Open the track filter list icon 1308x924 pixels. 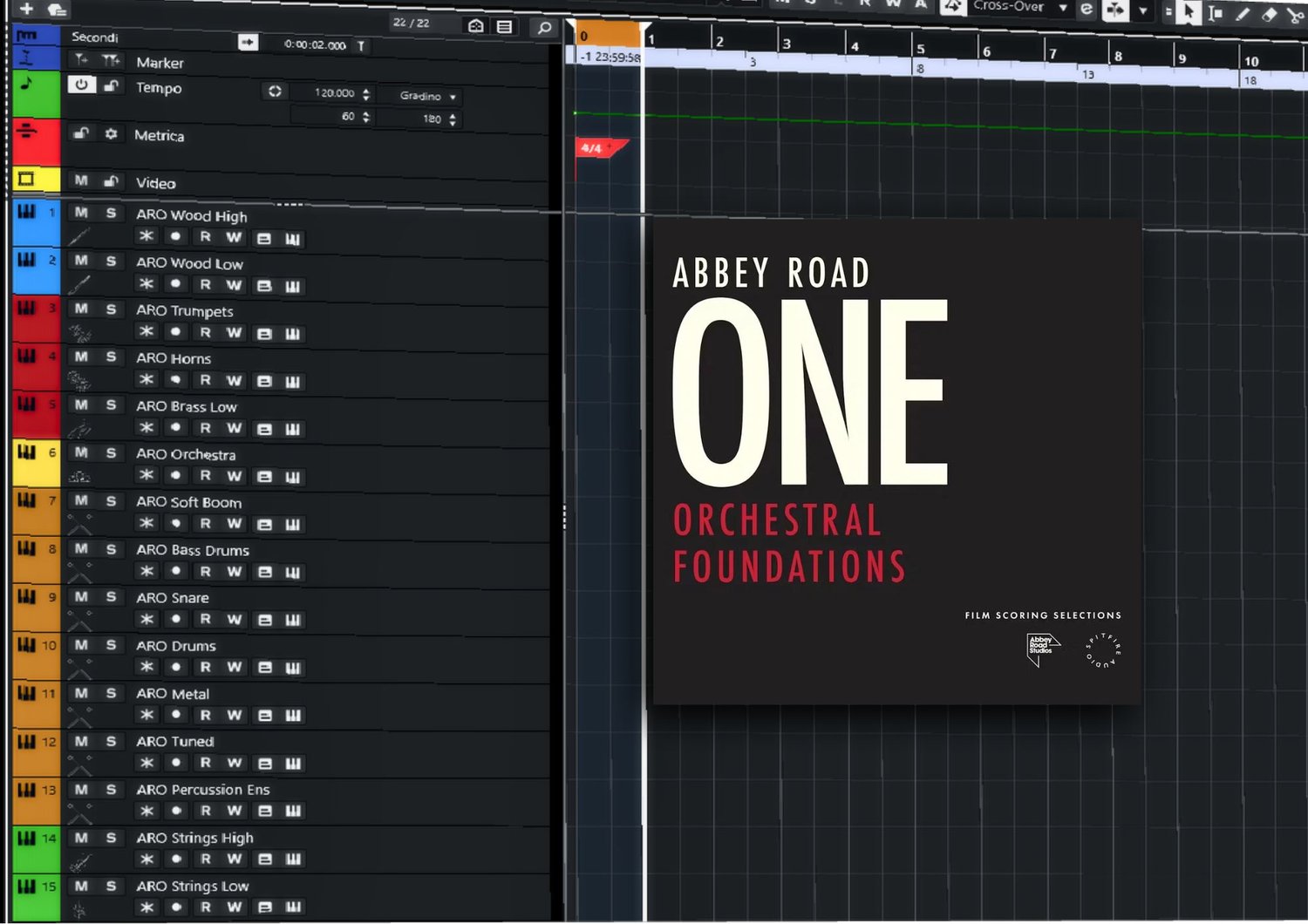click(x=504, y=26)
